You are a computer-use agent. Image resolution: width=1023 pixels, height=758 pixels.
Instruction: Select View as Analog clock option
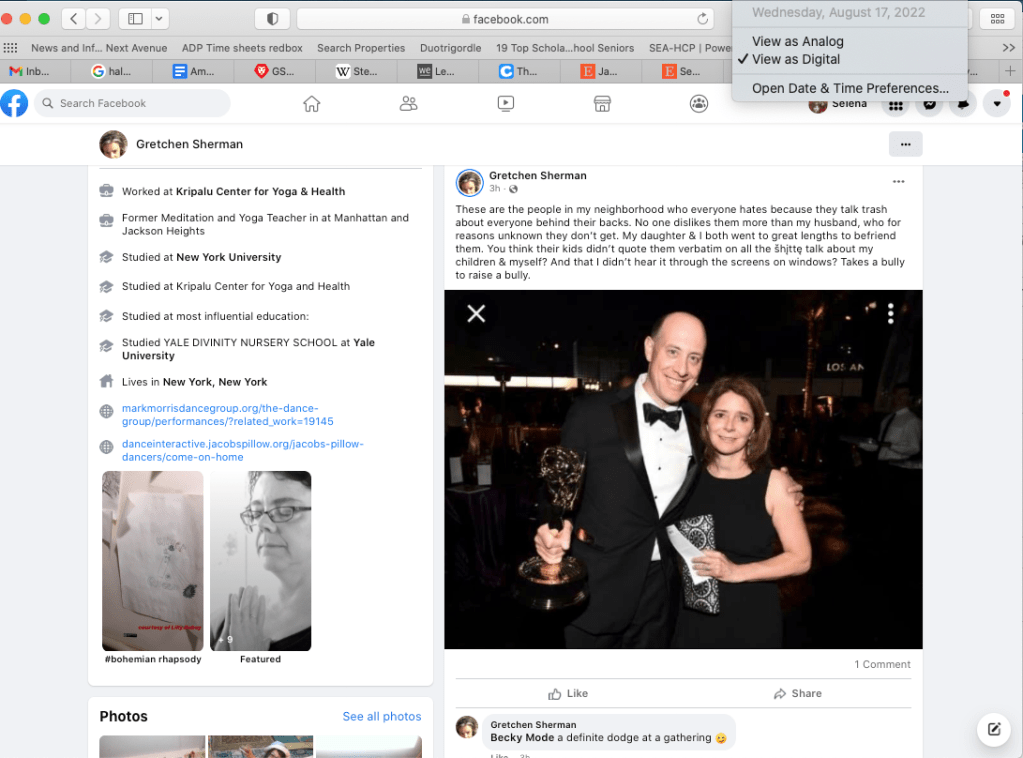[x=797, y=41]
